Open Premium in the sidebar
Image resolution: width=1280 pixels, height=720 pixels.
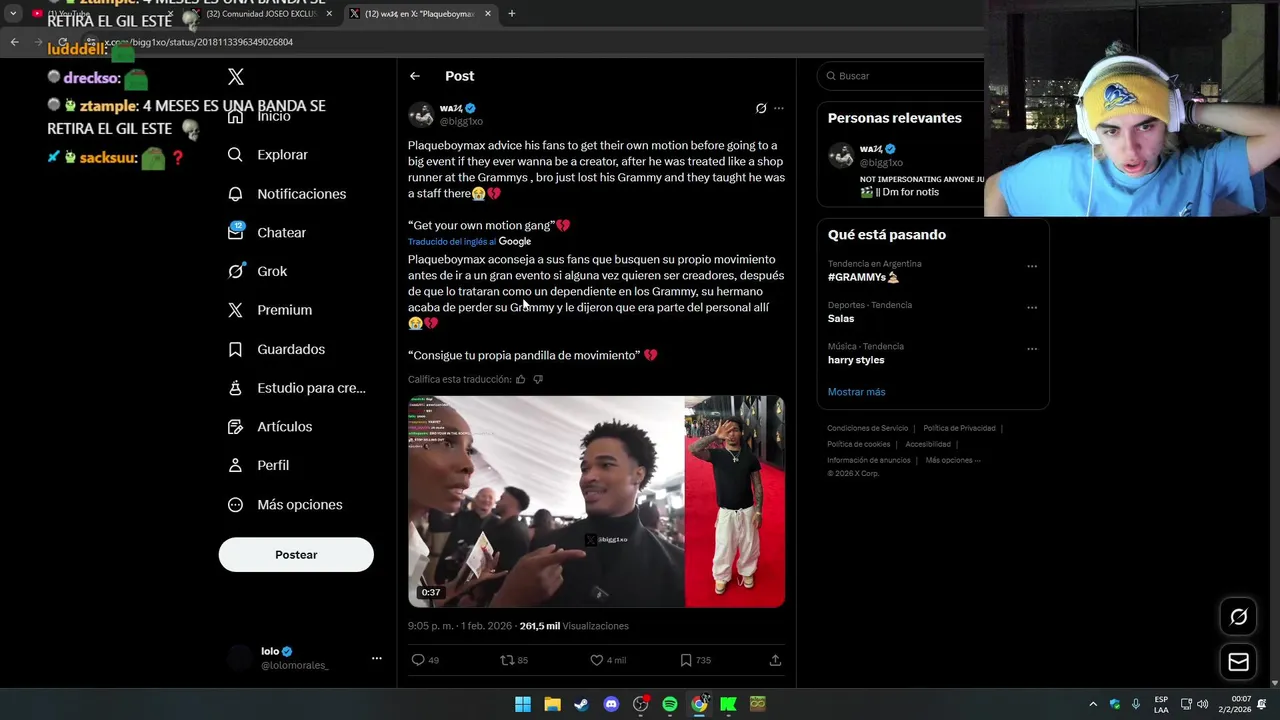pos(269,310)
